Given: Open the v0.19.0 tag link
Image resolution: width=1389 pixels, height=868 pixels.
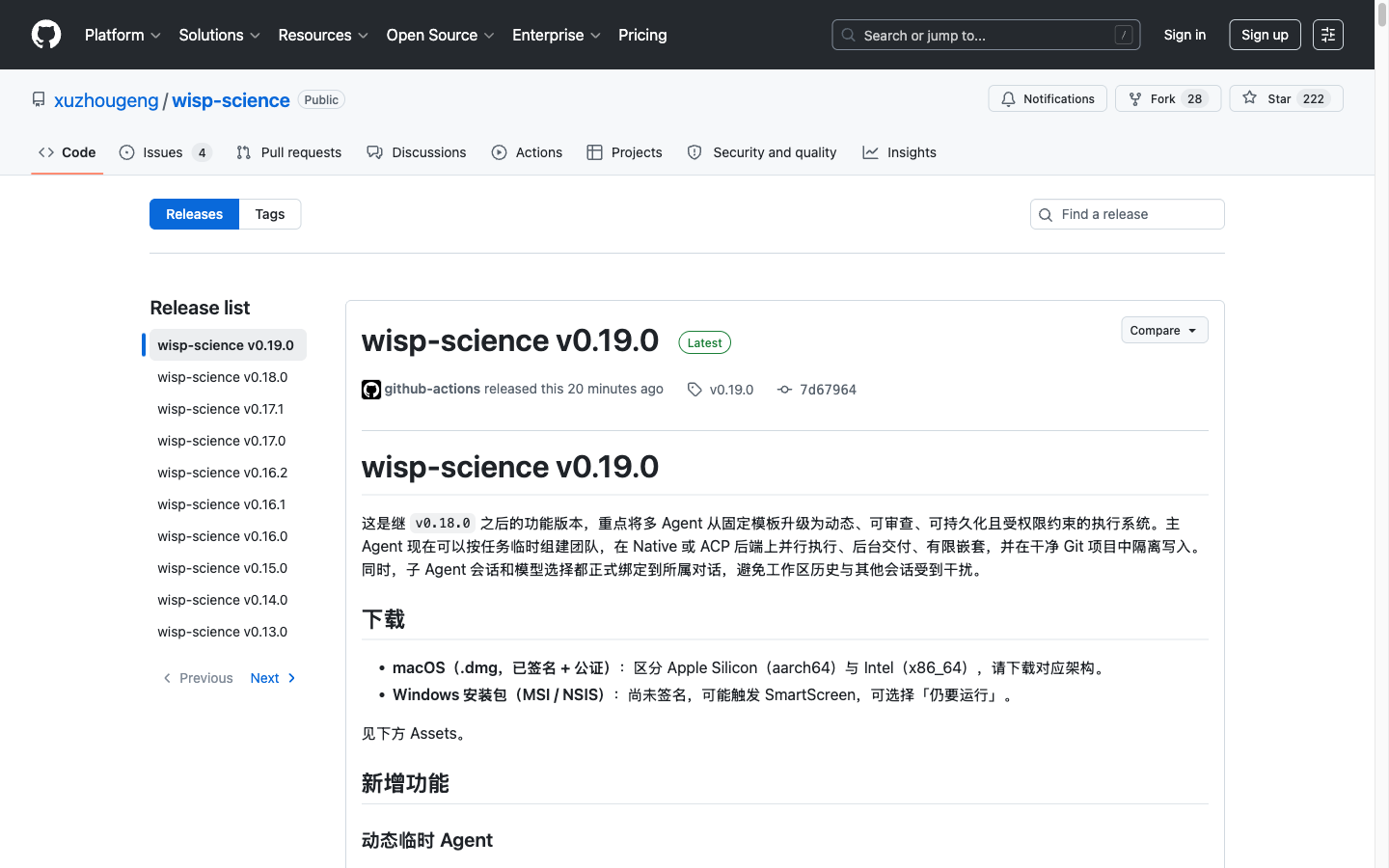Looking at the screenshot, I should pyautogui.click(x=721, y=390).
